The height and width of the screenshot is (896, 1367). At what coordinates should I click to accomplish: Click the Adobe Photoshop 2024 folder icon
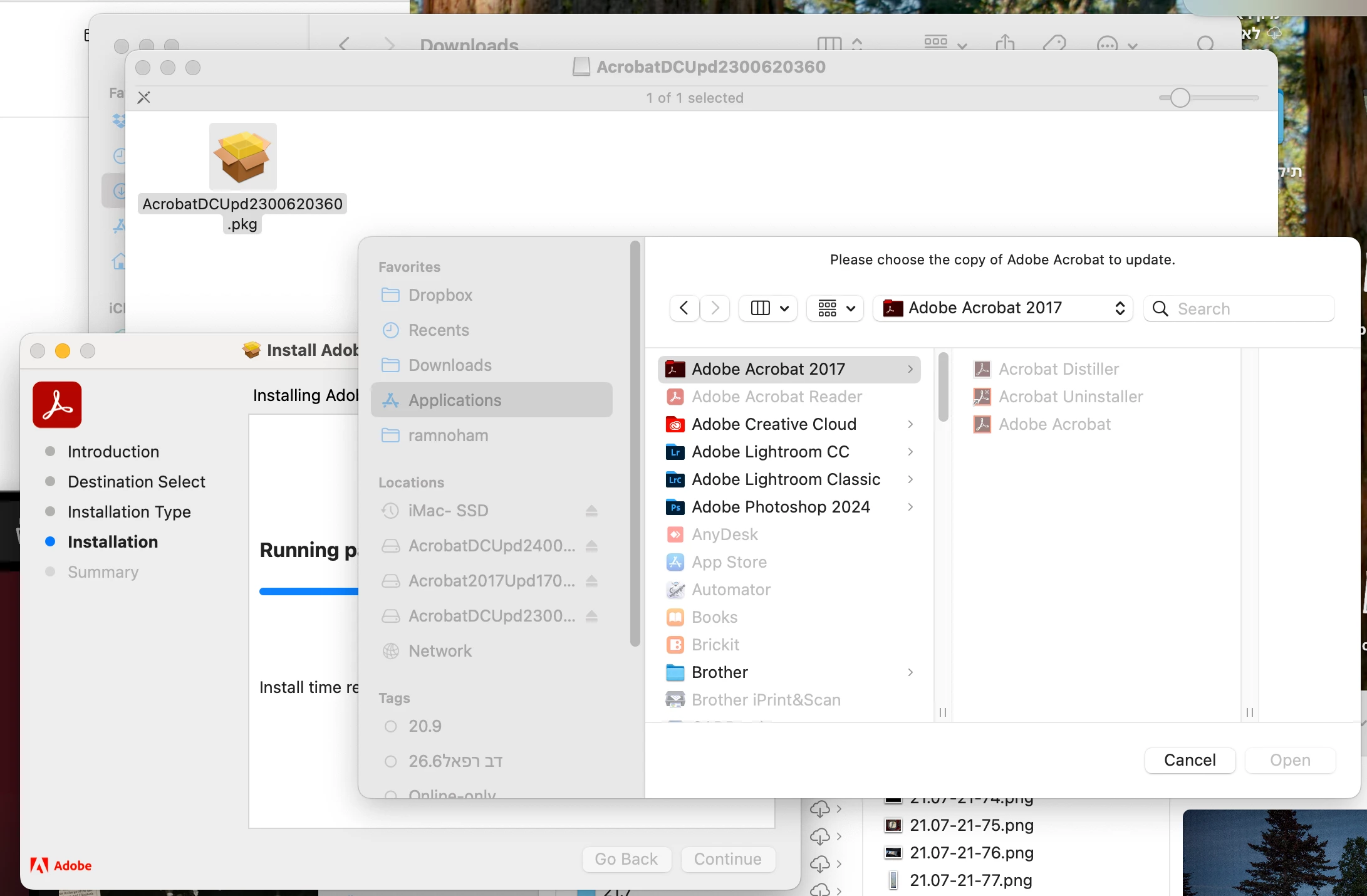point(675,507)
